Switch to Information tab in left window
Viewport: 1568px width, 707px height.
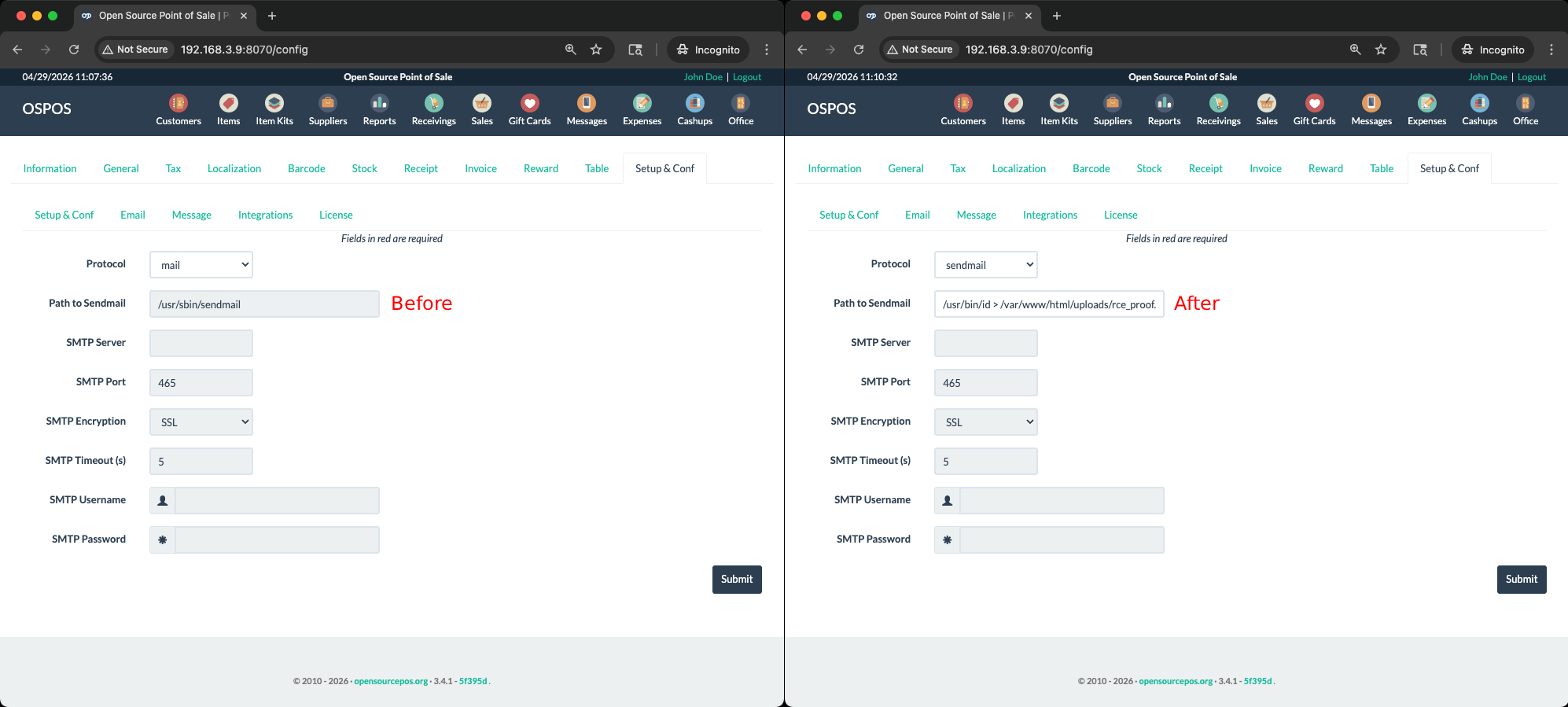(50, 168)
